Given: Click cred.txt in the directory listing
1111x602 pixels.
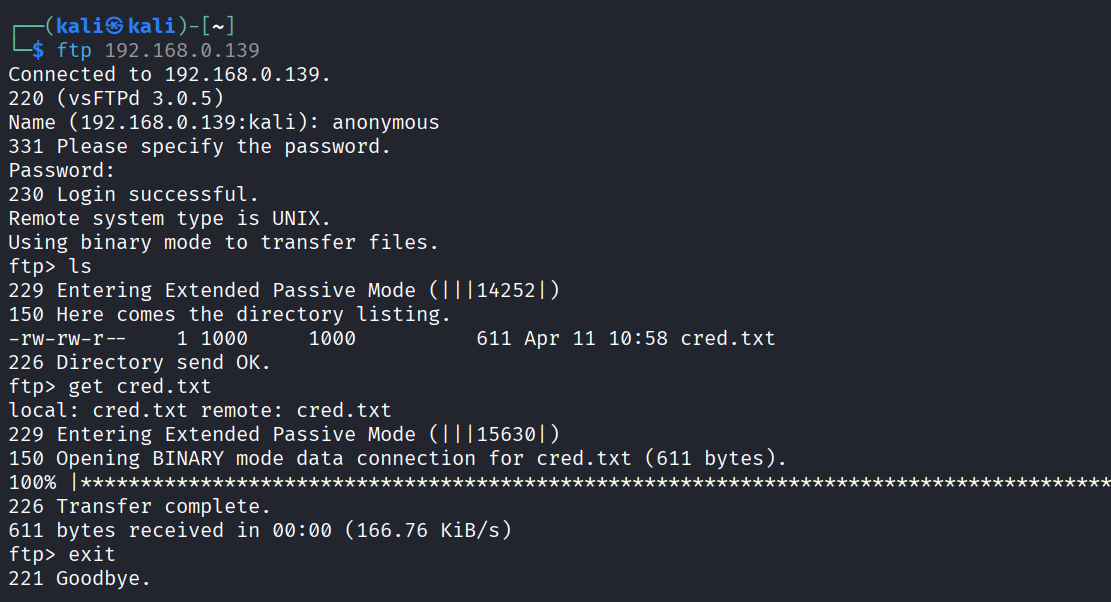Looking at the screenshot, I should pyautogui.click(x=728, y=339).
